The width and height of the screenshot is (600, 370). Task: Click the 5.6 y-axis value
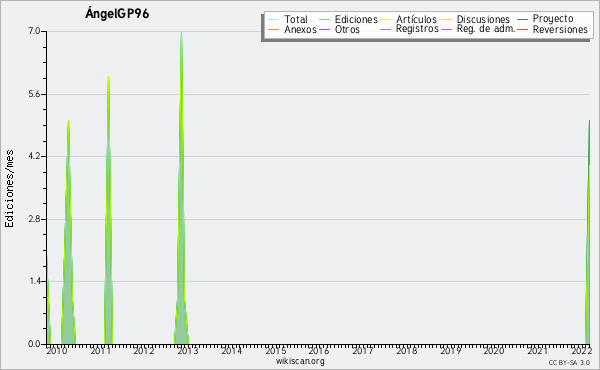tap(34, 94)
